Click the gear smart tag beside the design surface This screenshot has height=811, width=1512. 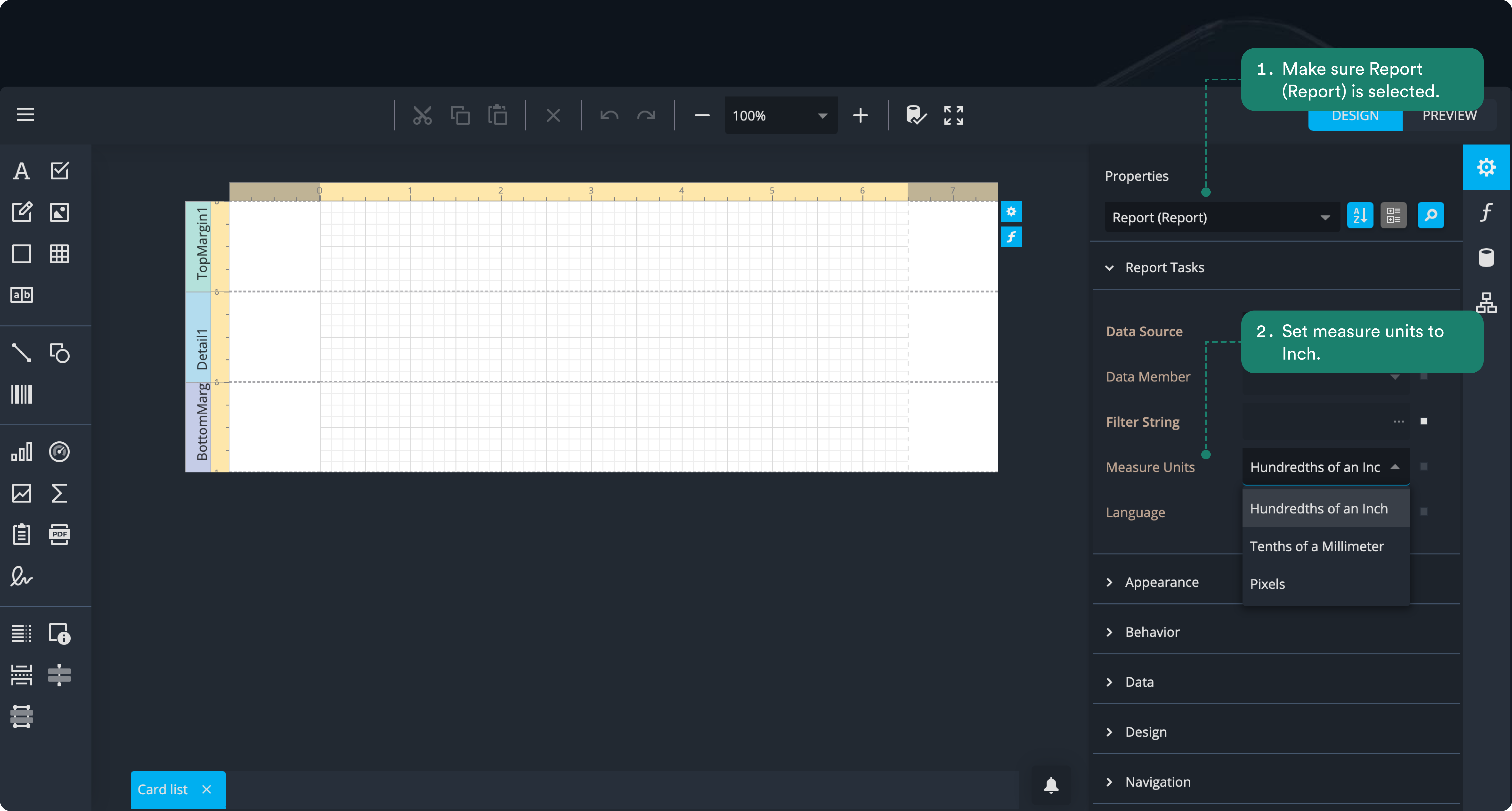[x=1011, y=211]
